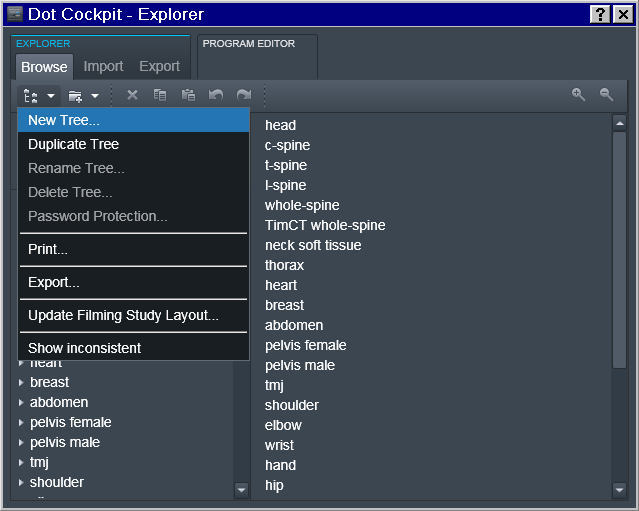Select shoulder in the left tree

pos(57,482)
